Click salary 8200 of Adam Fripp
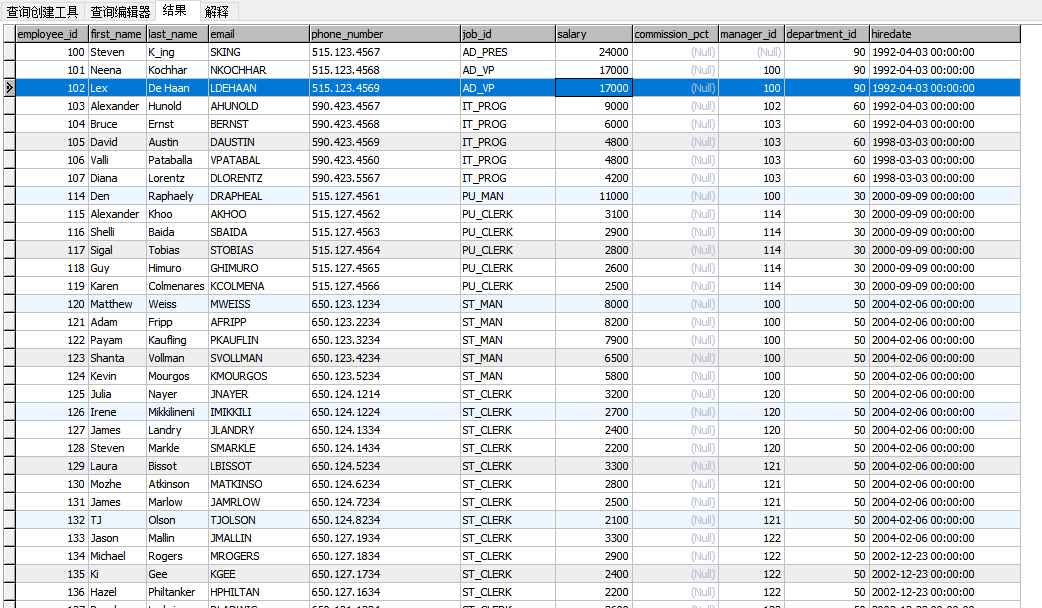 coord(593,321)
